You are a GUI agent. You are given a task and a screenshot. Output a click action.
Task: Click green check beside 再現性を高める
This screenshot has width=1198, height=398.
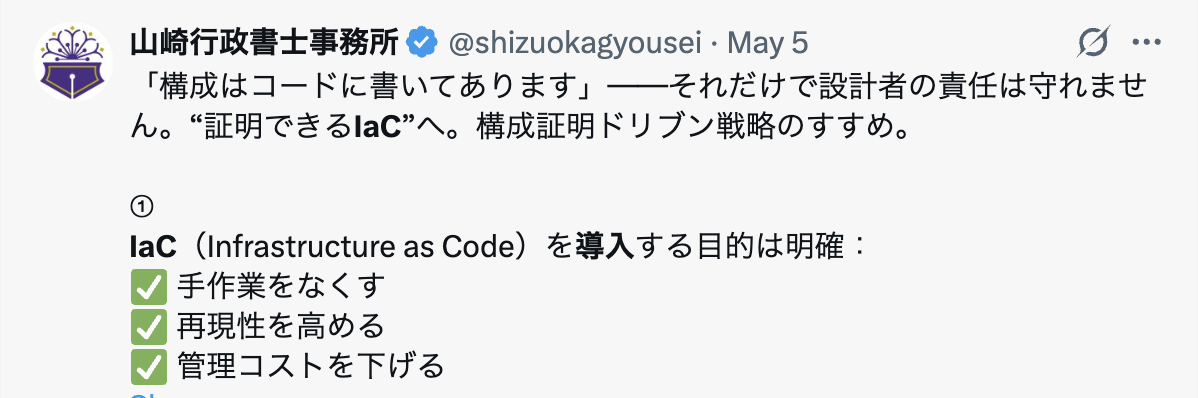click(148, 327)
